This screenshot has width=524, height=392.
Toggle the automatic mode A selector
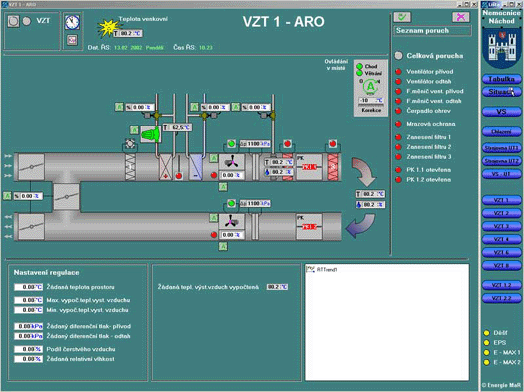(370, 87)
